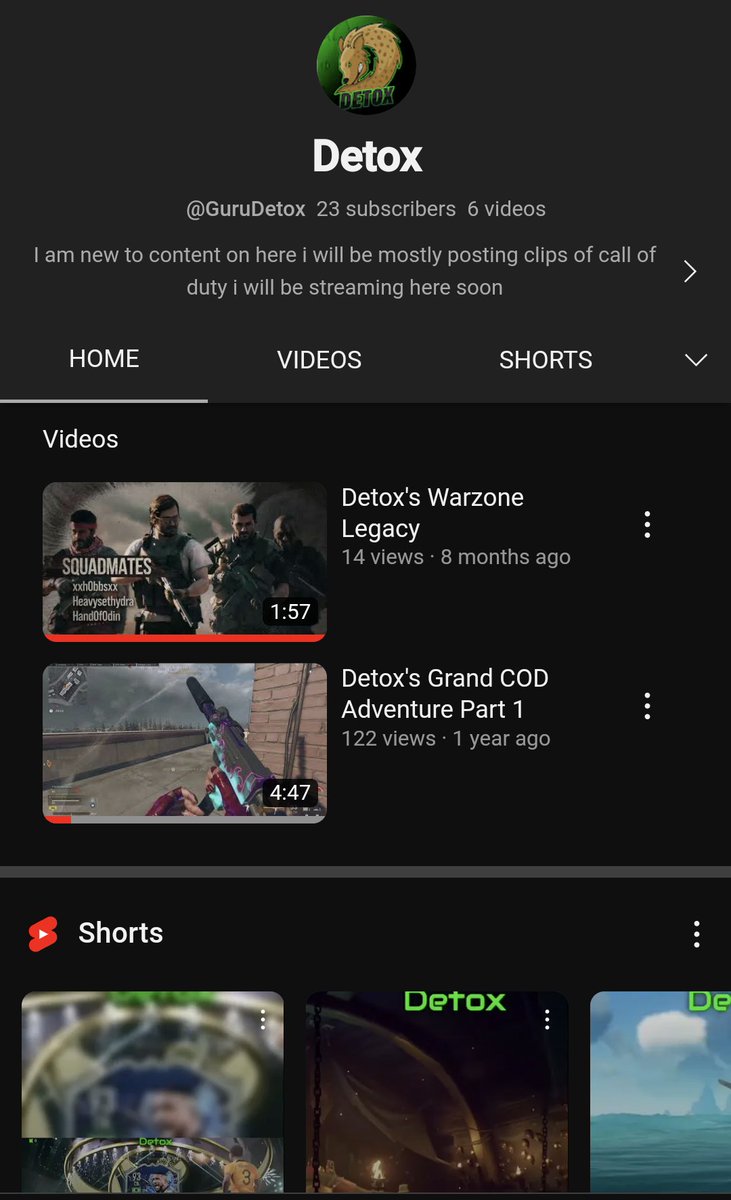Expand the channel description with the right chevron
The height and width of the screenshot is (1200, 731).
[x=690, y=271]
